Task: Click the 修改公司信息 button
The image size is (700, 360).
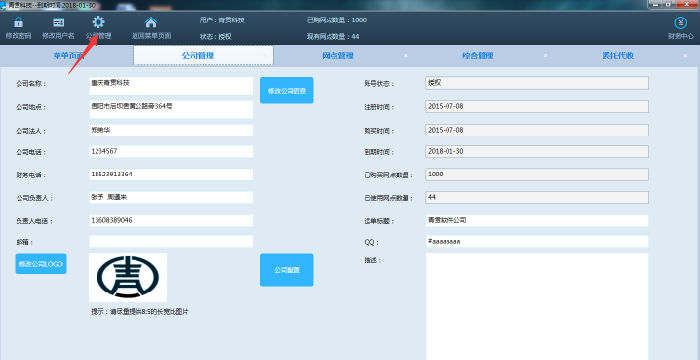Action: pos(287,91)
